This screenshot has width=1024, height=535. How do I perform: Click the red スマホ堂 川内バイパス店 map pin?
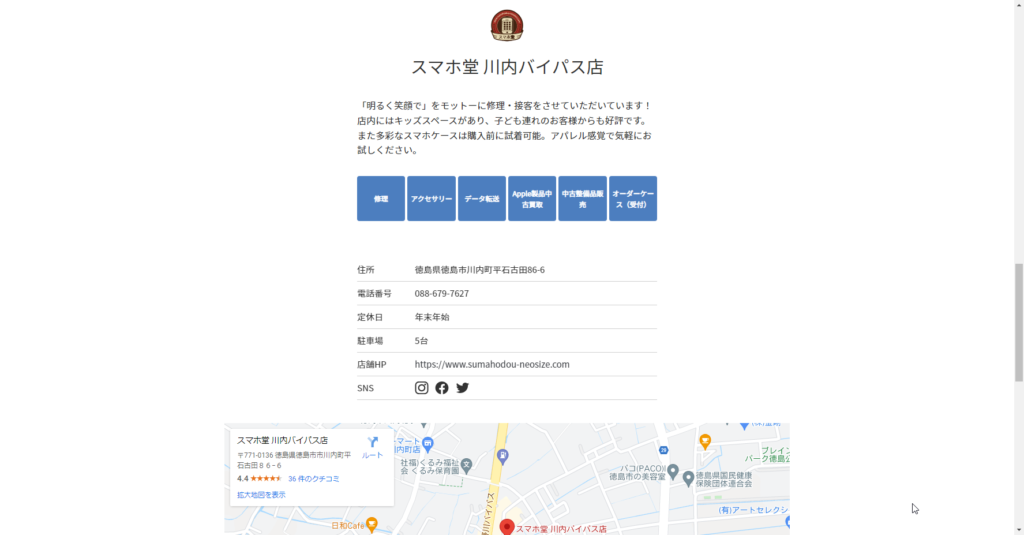tap(507, 527)
